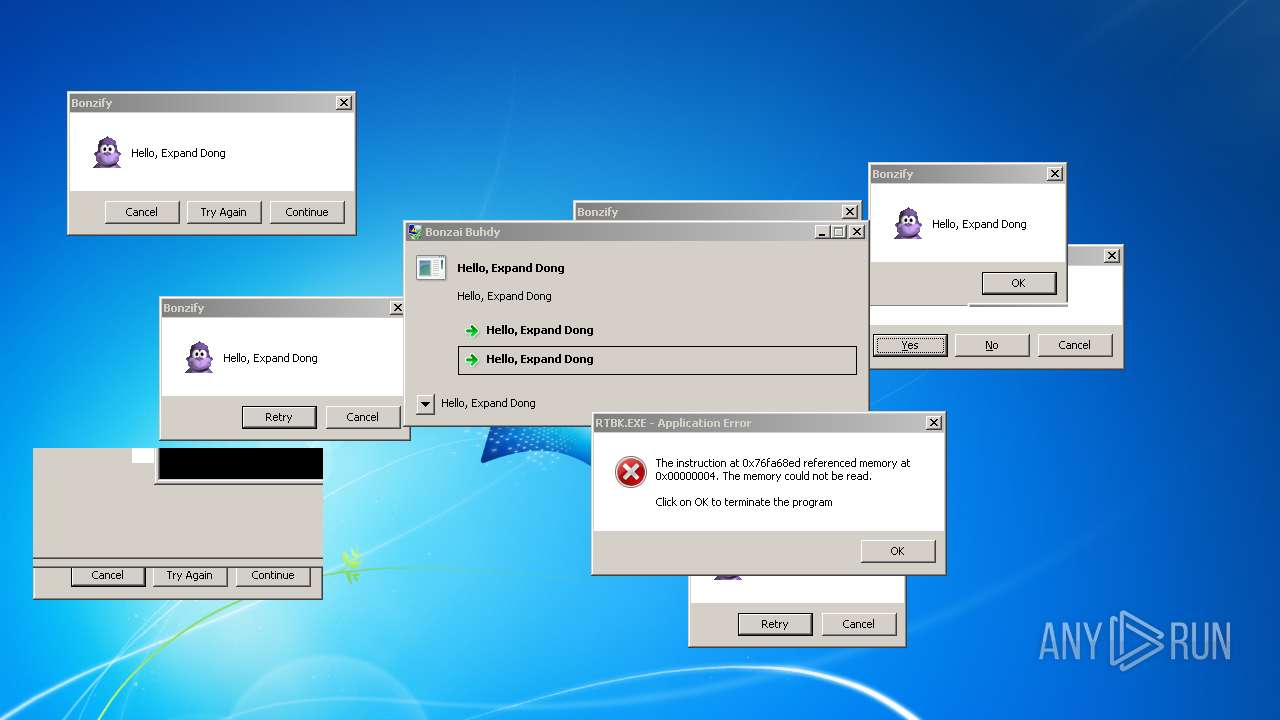1280x720 pixels.
Task: Click Try Again in the glitched untitled dialog
Action: tap(190, 575)
